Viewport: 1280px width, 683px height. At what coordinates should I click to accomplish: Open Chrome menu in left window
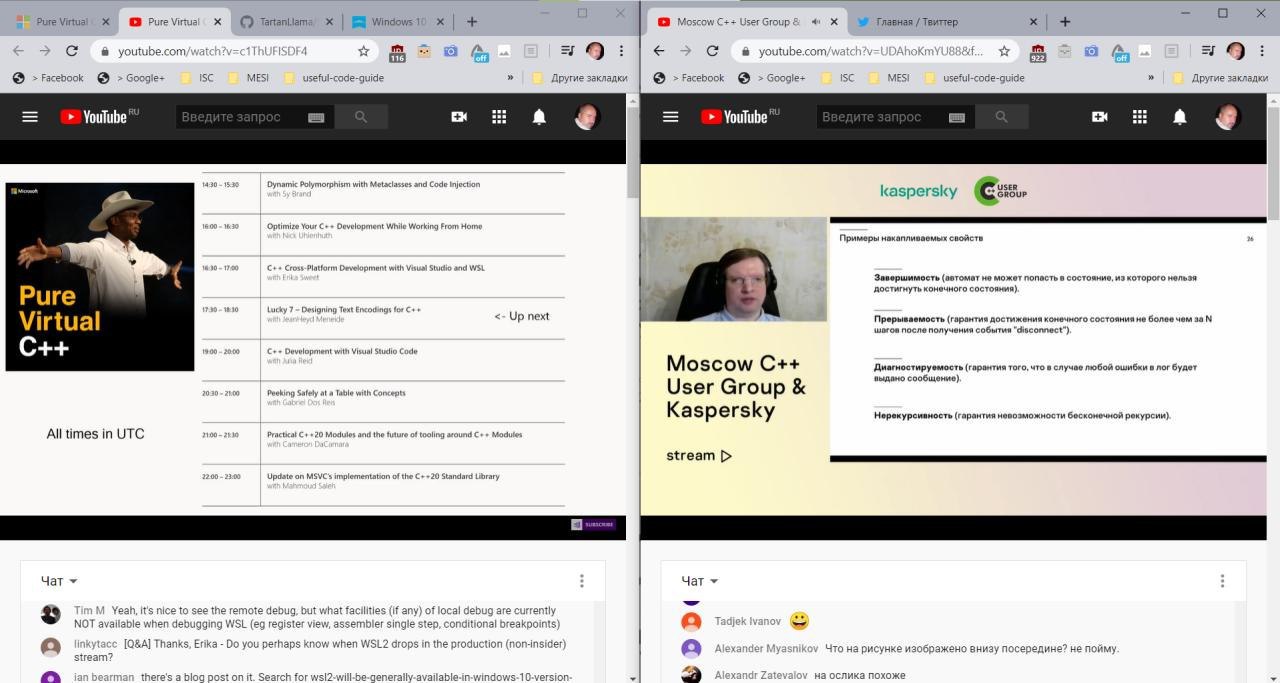[x=621, y=51]
